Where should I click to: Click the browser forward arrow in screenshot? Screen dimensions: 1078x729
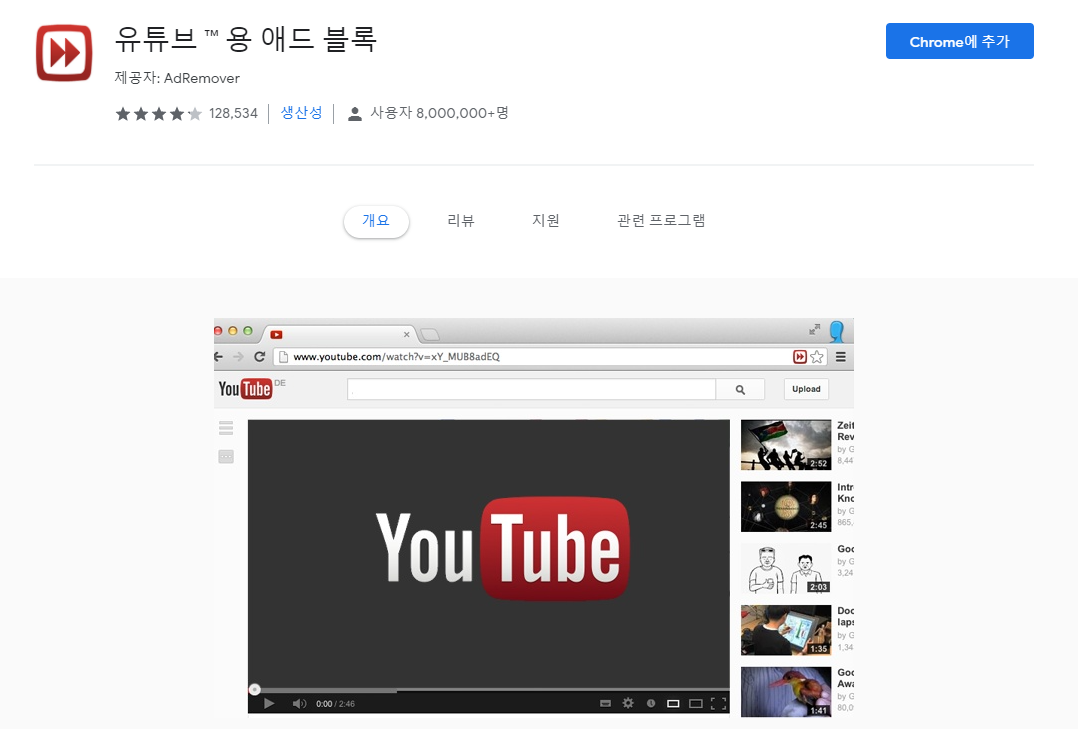point(239,356)
